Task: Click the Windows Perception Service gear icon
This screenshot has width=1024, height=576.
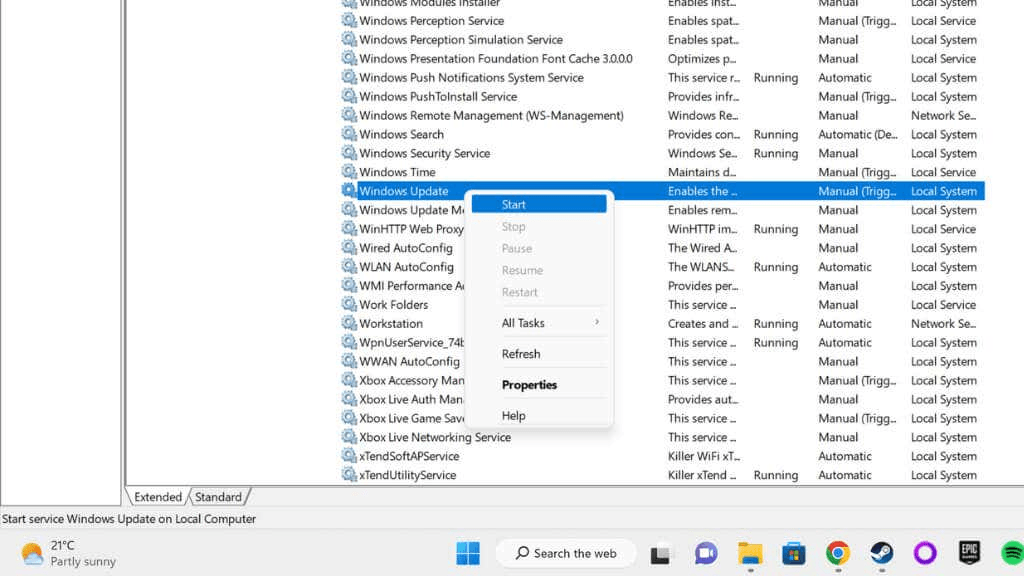Action: (x=349, y=20)
